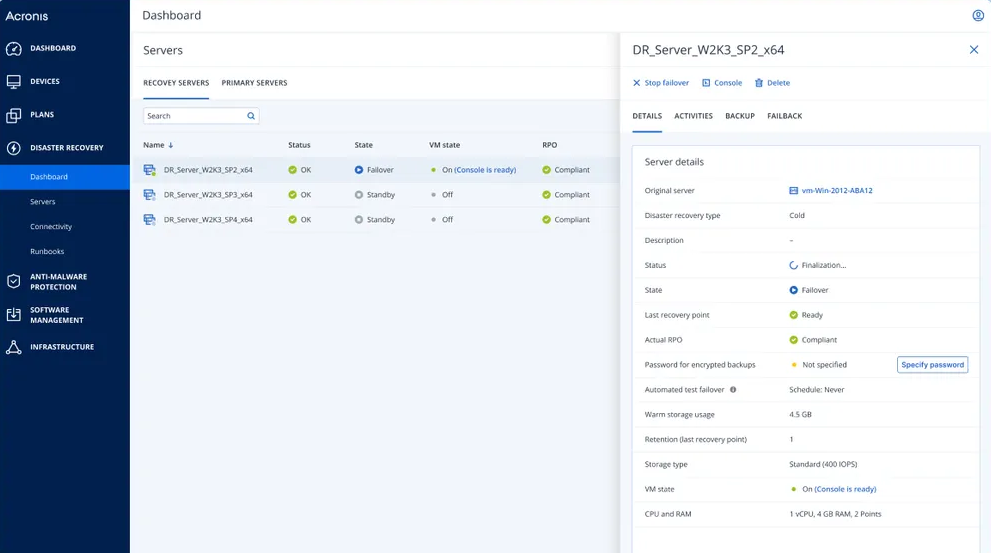991x553 pixels.
Task: Click the Anti-Malware Protection shield icon
Action: pyautogui.click(x=14, y=282)
